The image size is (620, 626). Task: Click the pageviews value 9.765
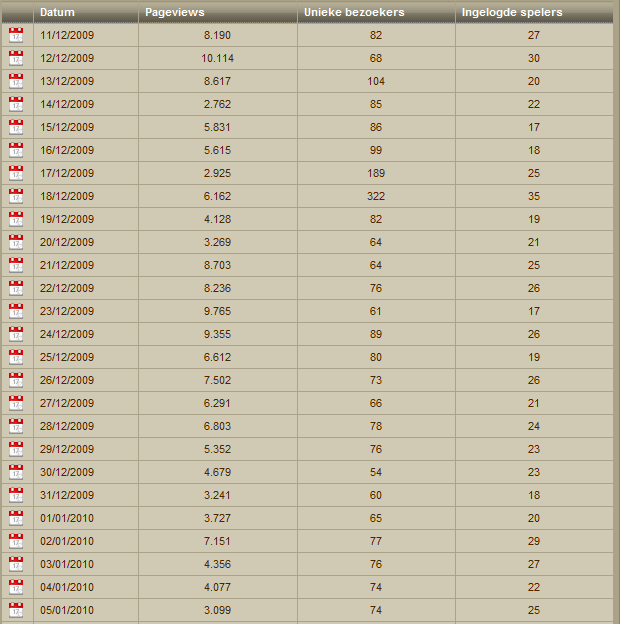coord(218,311)
